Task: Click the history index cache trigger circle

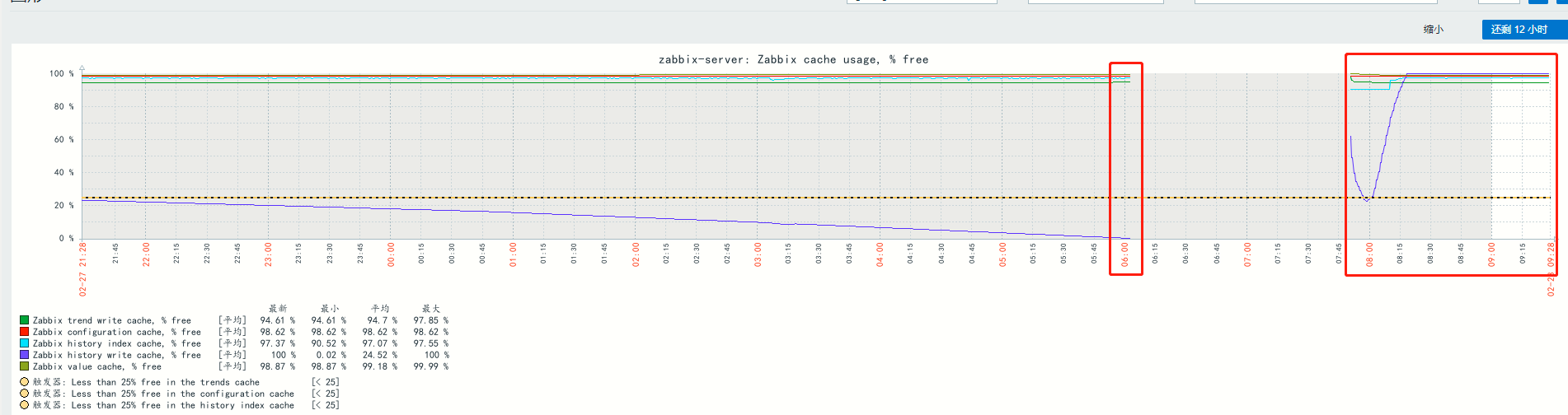Action: coord(25,405)
